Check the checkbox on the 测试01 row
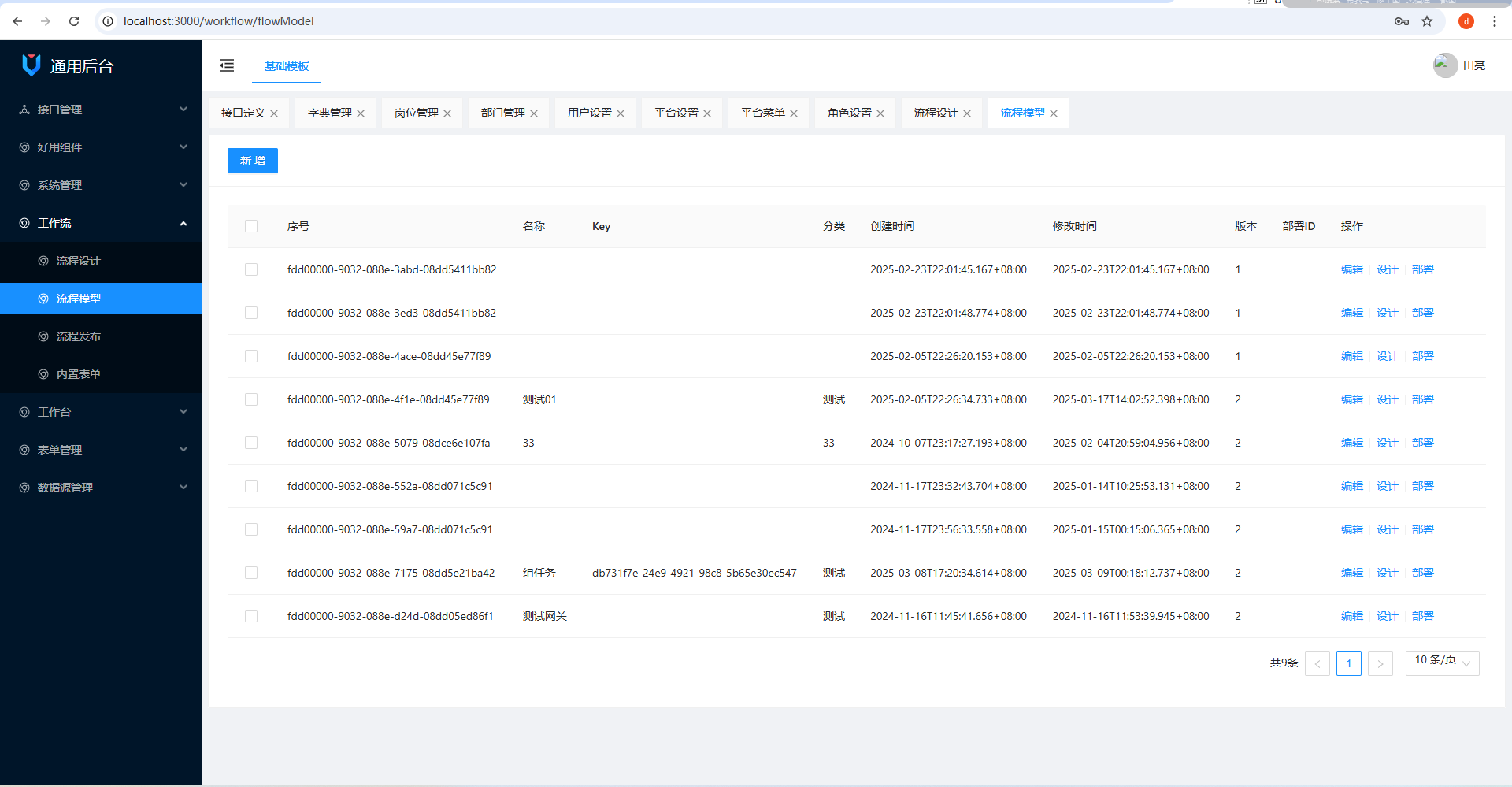 coord(251,399)
